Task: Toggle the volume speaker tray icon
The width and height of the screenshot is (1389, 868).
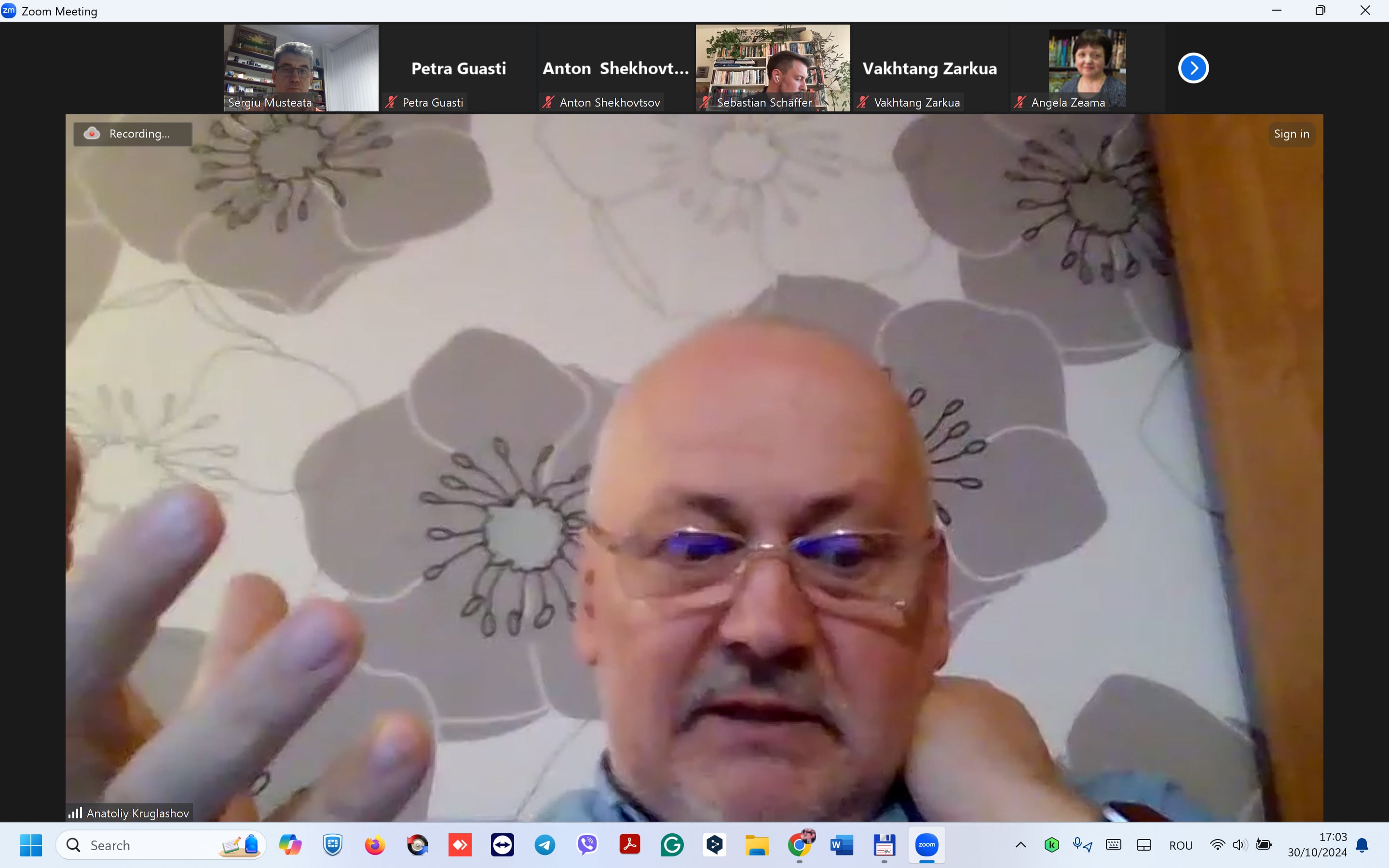Action: (x=1239, y=844)
